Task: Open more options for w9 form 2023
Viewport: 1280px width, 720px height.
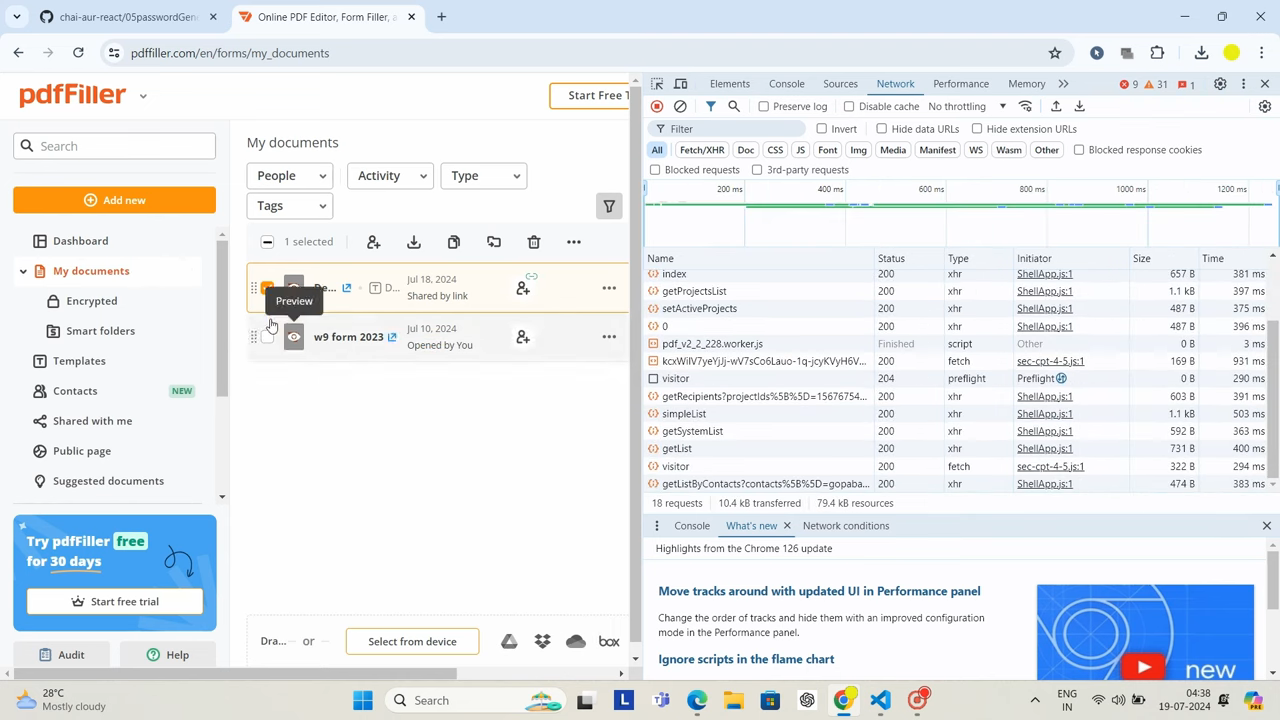Action: click(x=609, y=337)
